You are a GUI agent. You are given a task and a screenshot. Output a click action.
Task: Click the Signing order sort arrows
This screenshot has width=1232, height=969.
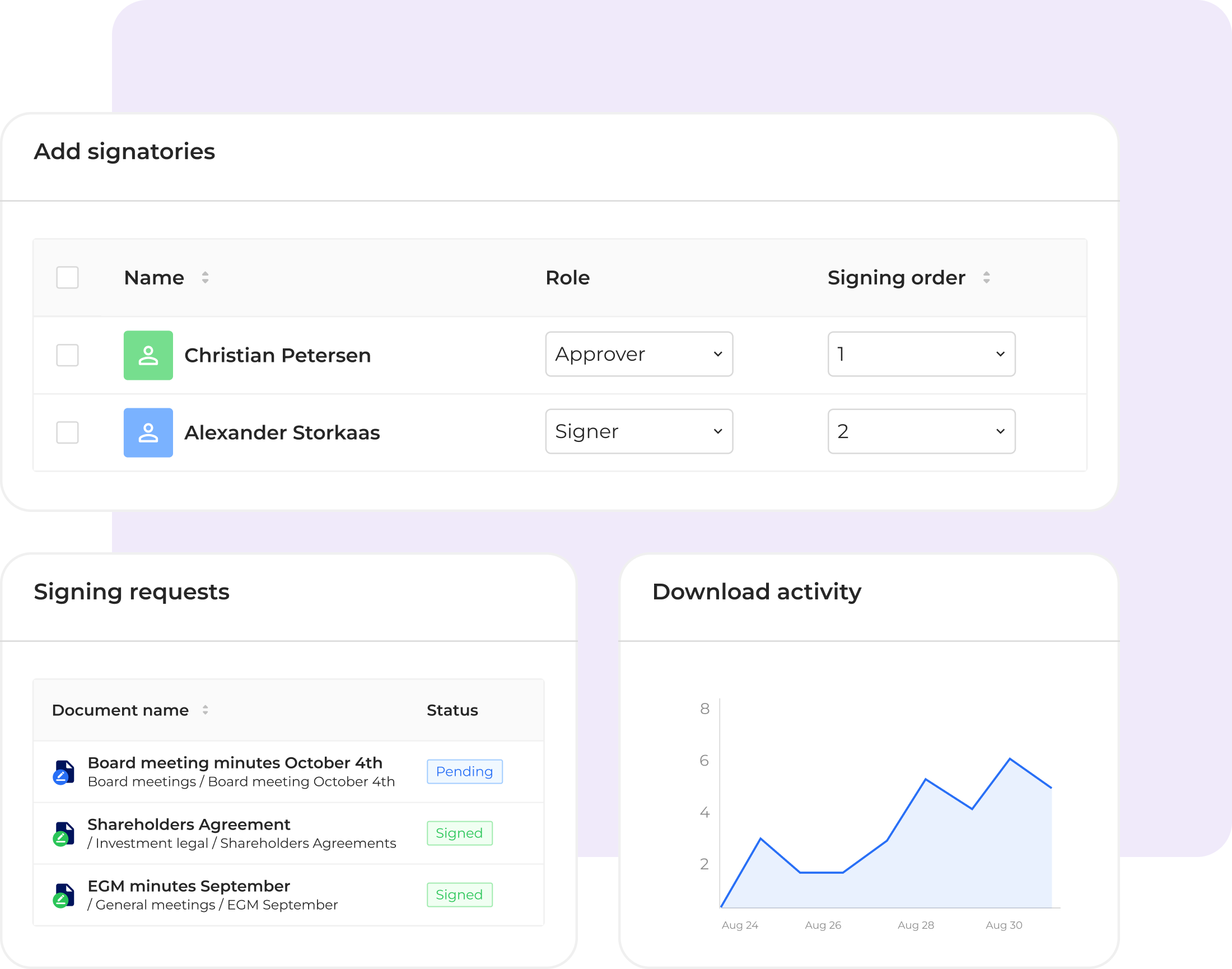pos(986,277)
